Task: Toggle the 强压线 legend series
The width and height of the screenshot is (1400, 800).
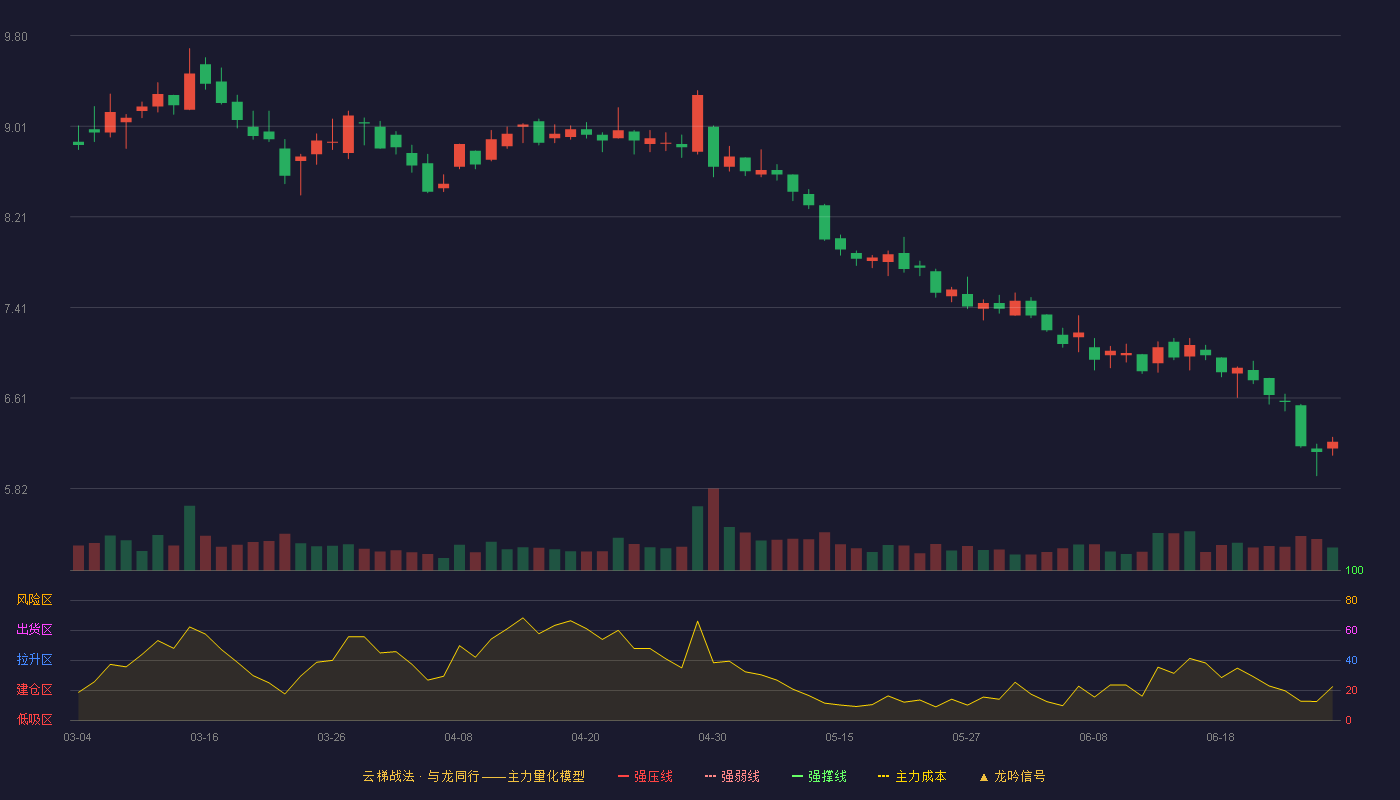Action: [645, 776]
